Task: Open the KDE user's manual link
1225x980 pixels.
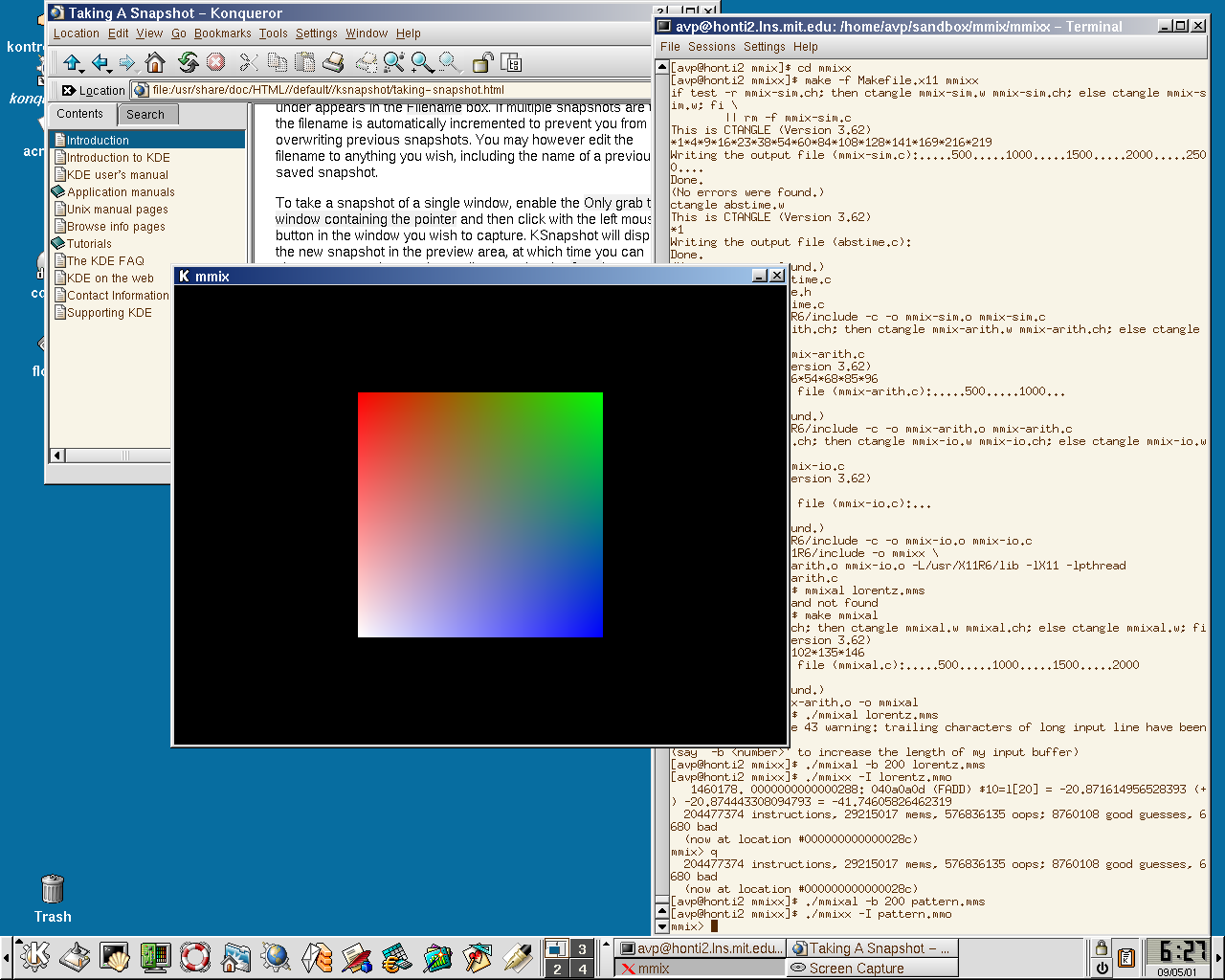Action: [x=117, y=175]
